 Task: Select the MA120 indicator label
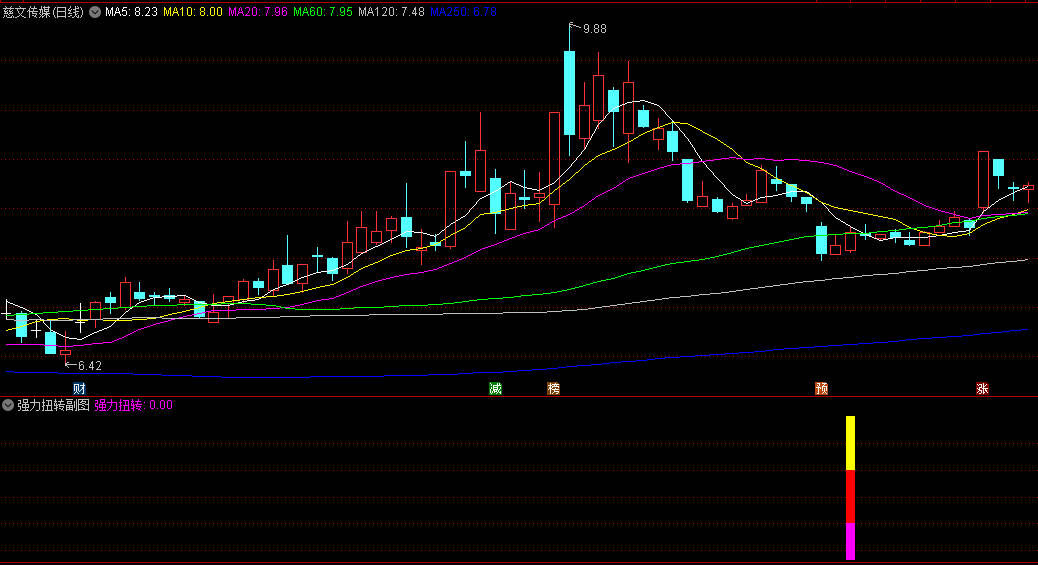coord(391,12)
